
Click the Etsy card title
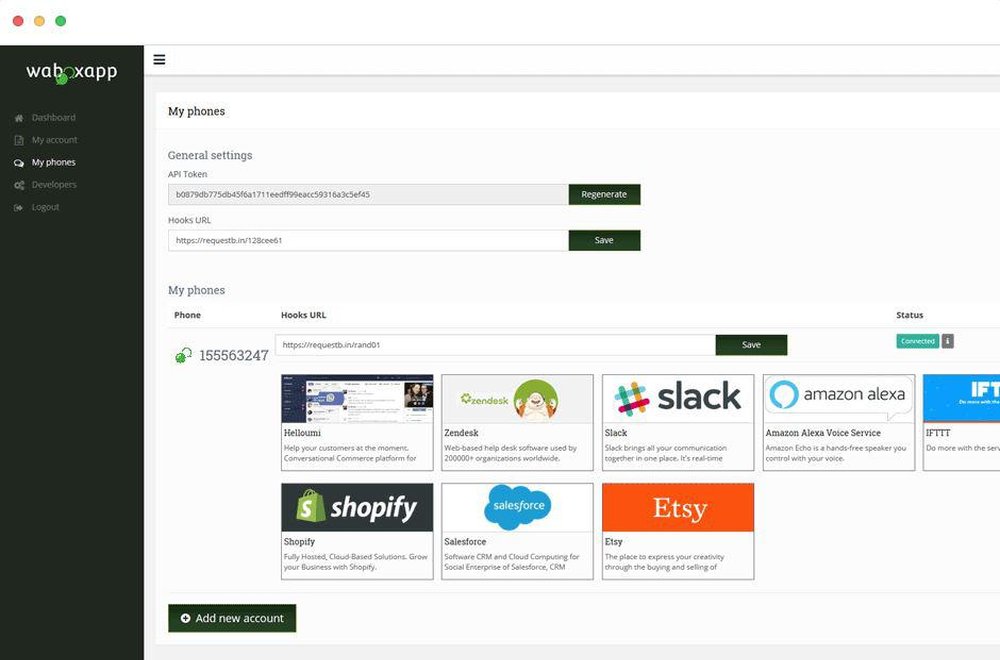pos(614,541)
